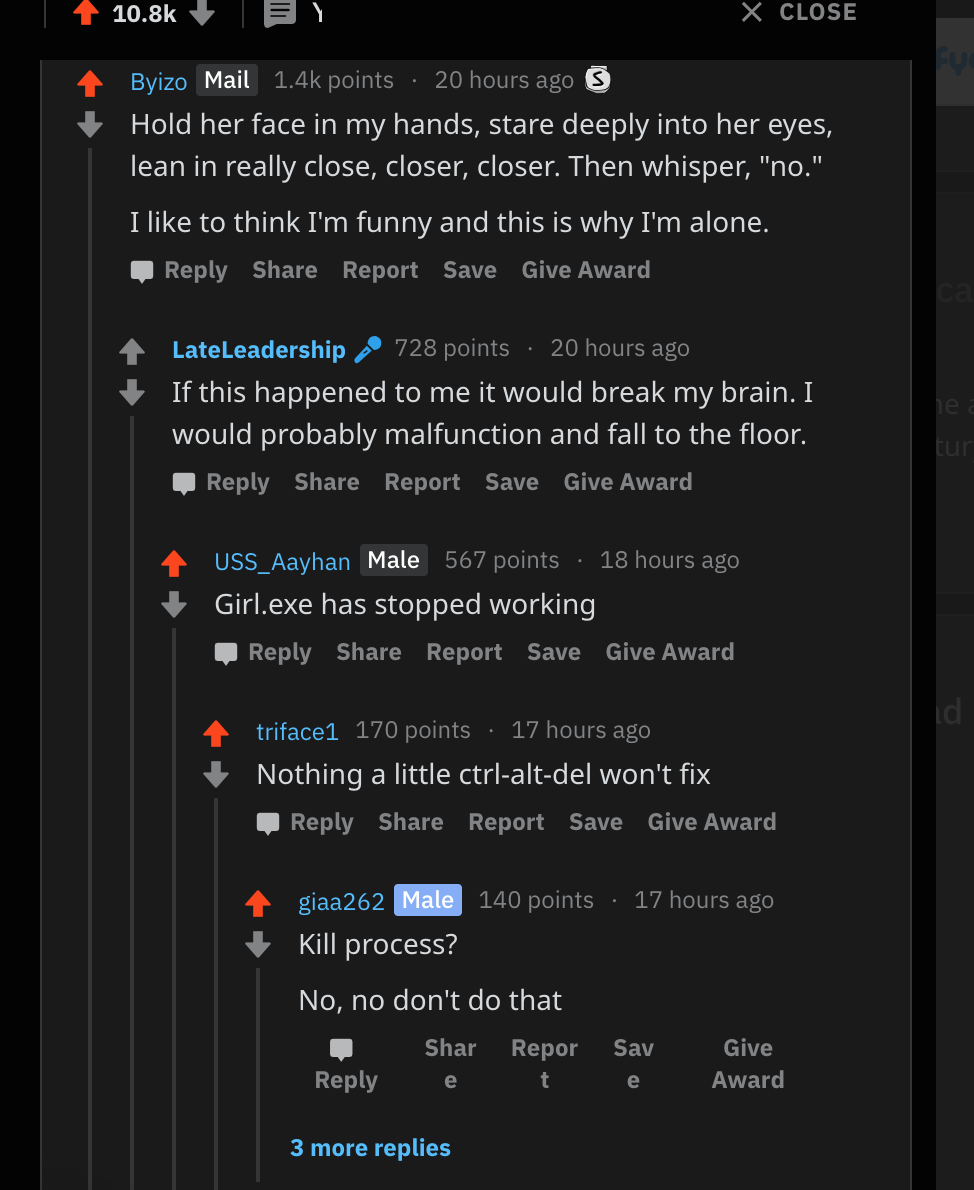
Task: Reply to Girl.exe has stopped working comment
Action: point(263,653)
